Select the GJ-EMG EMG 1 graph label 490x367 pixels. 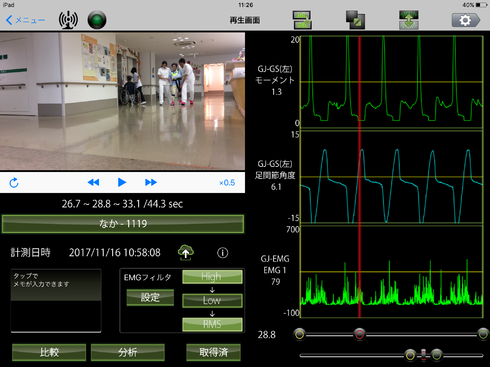coord(275,270)
